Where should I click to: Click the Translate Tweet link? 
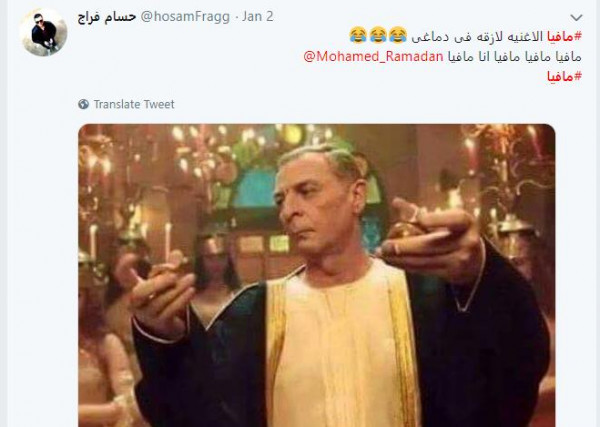pyautogui.click(x=134, y=104)
